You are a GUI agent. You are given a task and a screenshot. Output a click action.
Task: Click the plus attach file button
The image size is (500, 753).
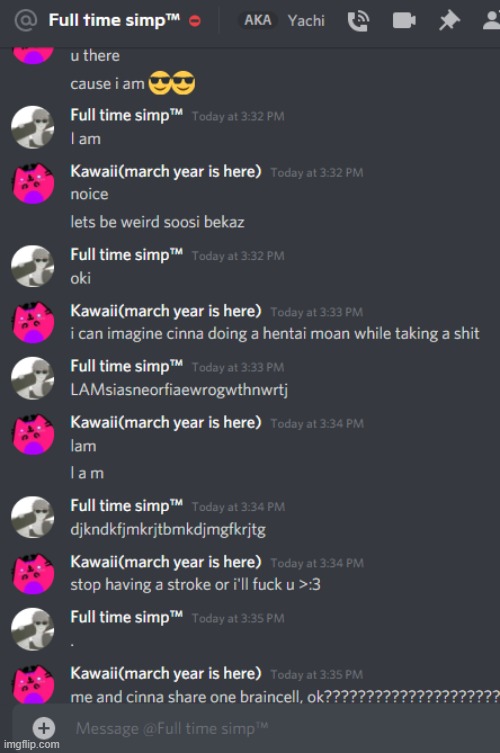[x=44, y=728]
